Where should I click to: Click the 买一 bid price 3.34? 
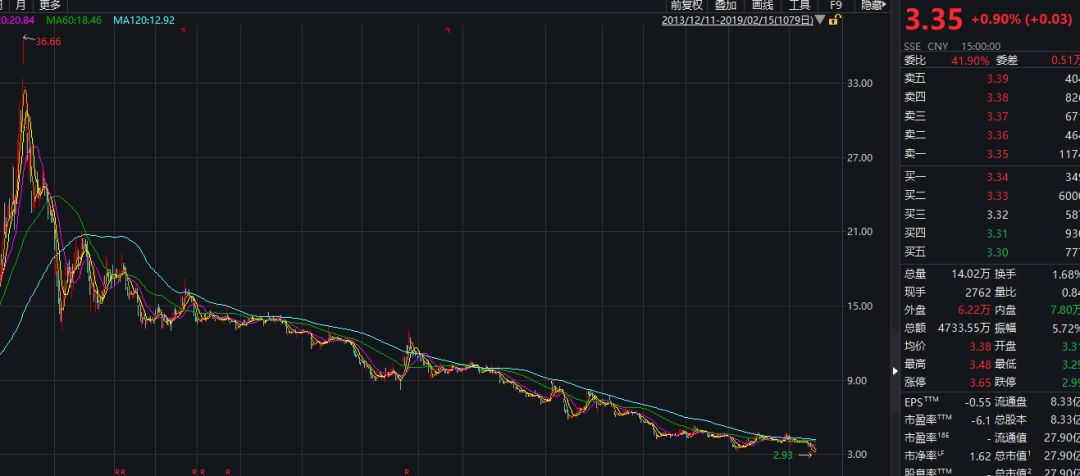997,178
